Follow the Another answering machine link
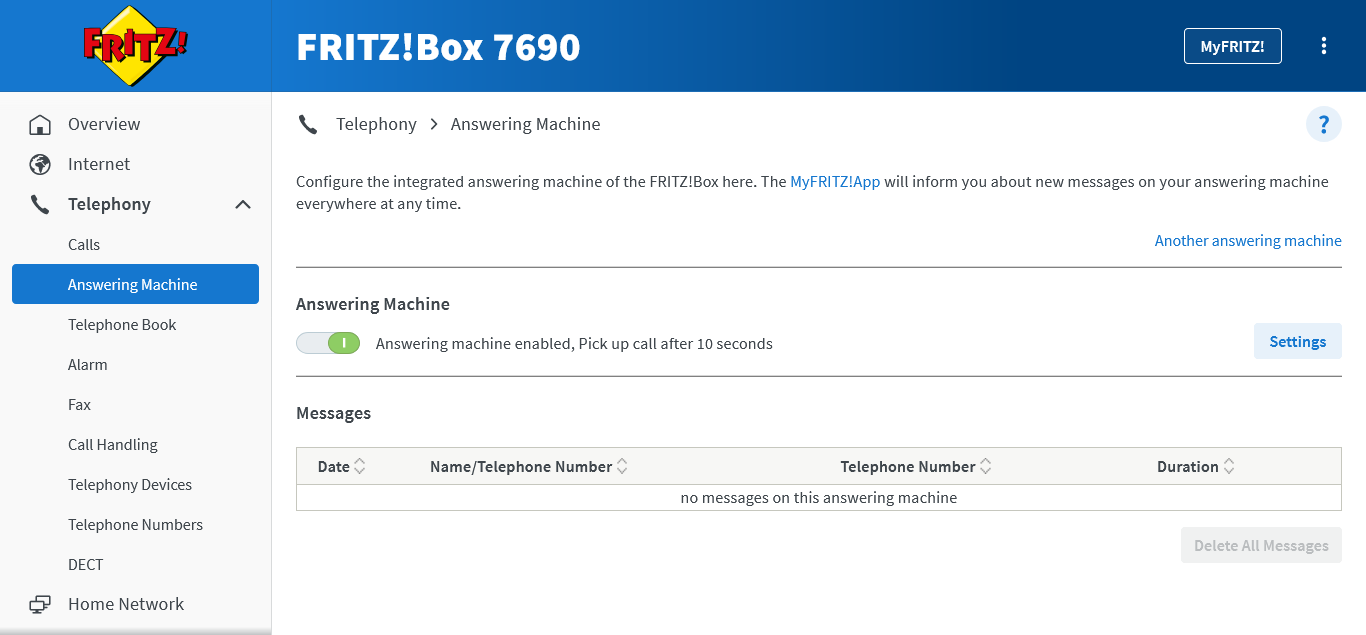This screenshot has height=635, width=1366. pyautogui.click(x=1248, y=241)
